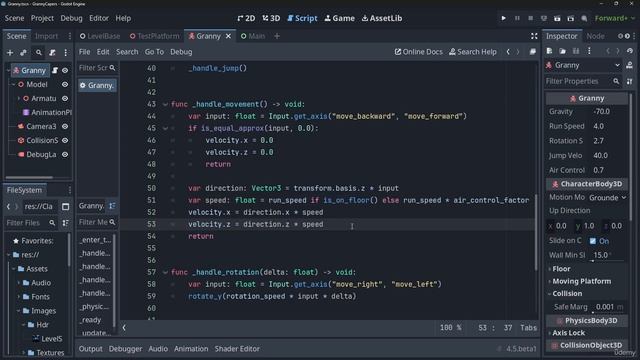640x360 pixels.
Task: Load an existing resource in Inspector
Action: [x=562, y=51]
